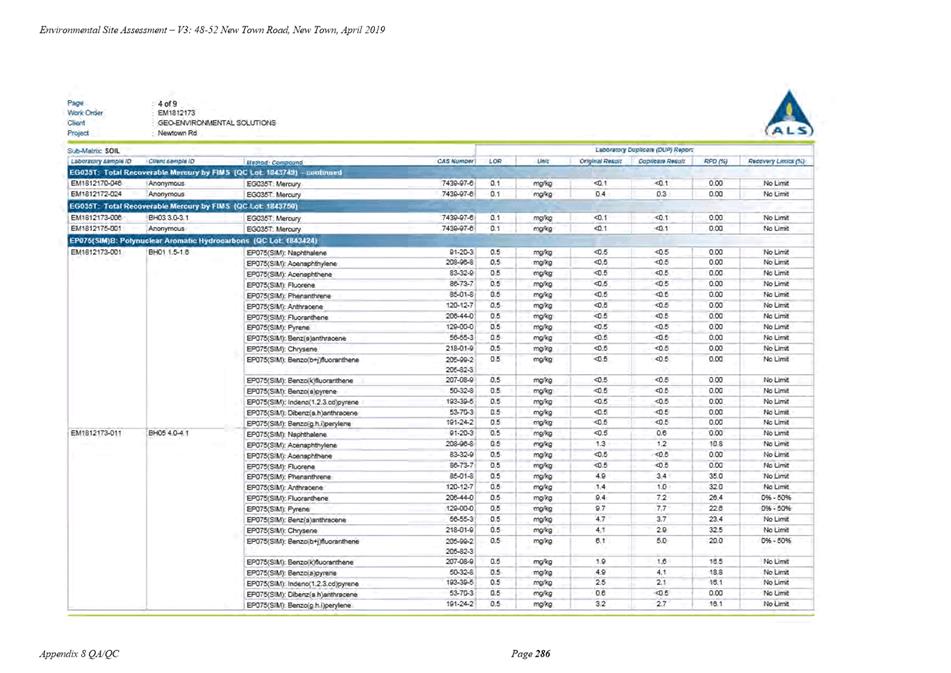Click the ALS triangle logo
951x673 pixels.
click(x=788, y=114)
